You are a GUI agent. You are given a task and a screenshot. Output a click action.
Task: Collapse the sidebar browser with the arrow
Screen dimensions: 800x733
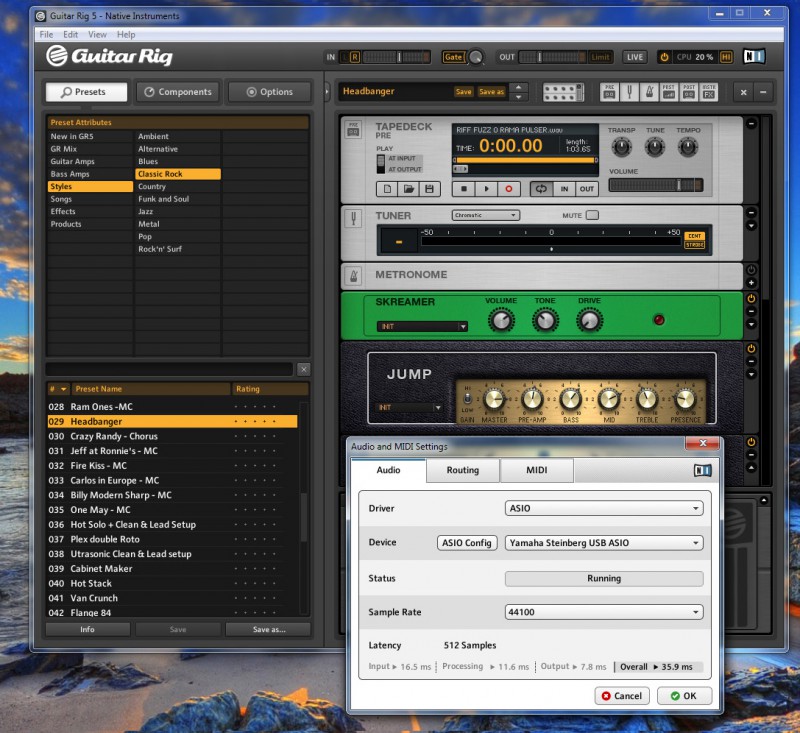(x=327, y=92)
